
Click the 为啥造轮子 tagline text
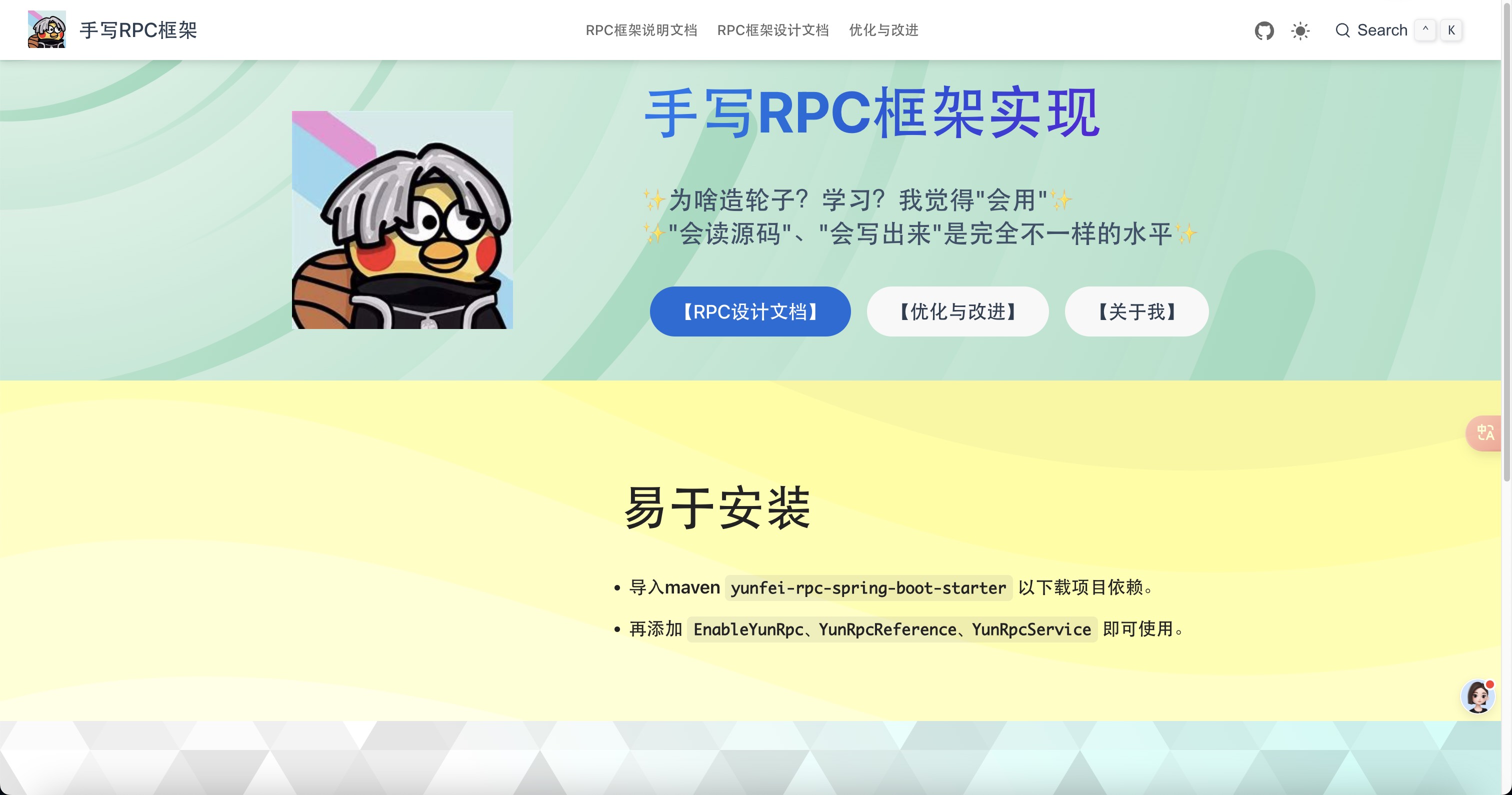[857, 200]
